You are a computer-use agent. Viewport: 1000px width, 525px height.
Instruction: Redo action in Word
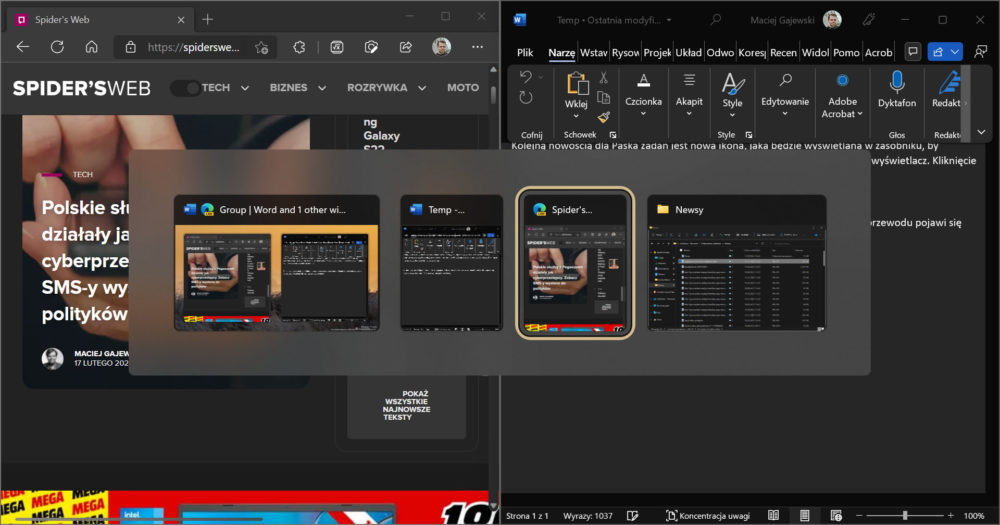click(x=526, y=98)
